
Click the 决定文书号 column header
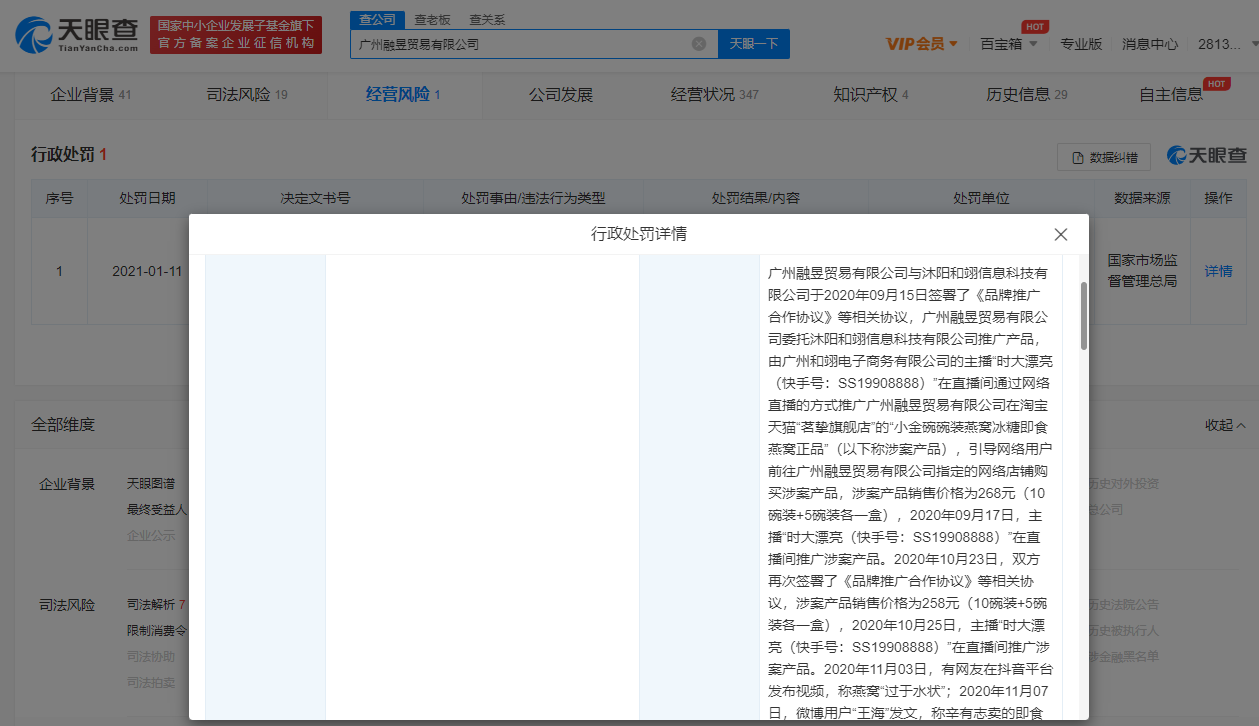coord(316,198)
